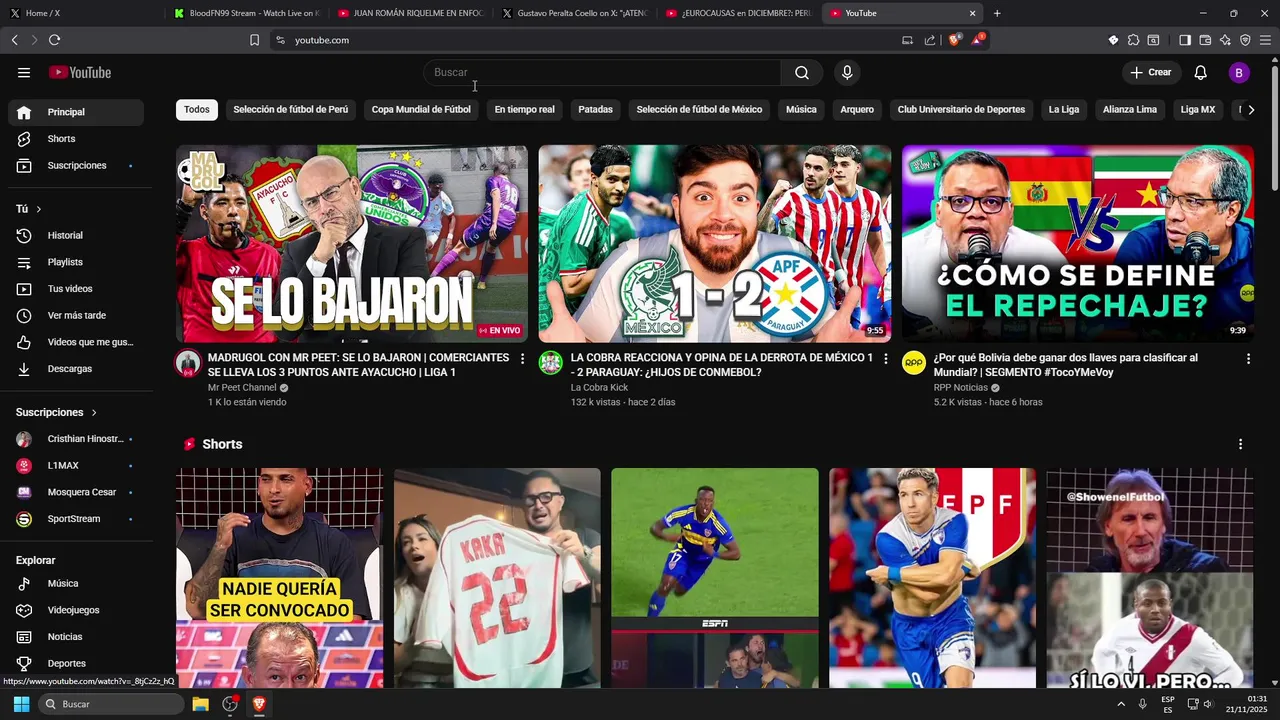Open Historial in the sidebar
The image size is (1280, 720).
point(75,235)
